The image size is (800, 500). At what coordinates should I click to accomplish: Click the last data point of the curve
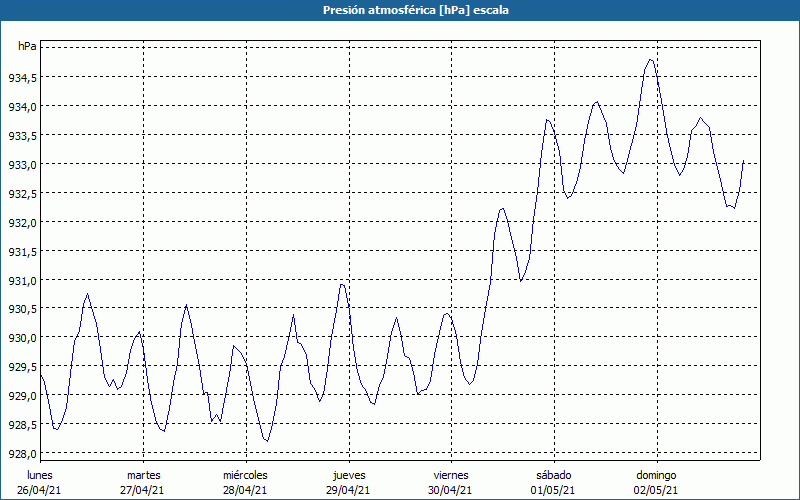click(744, 161)
